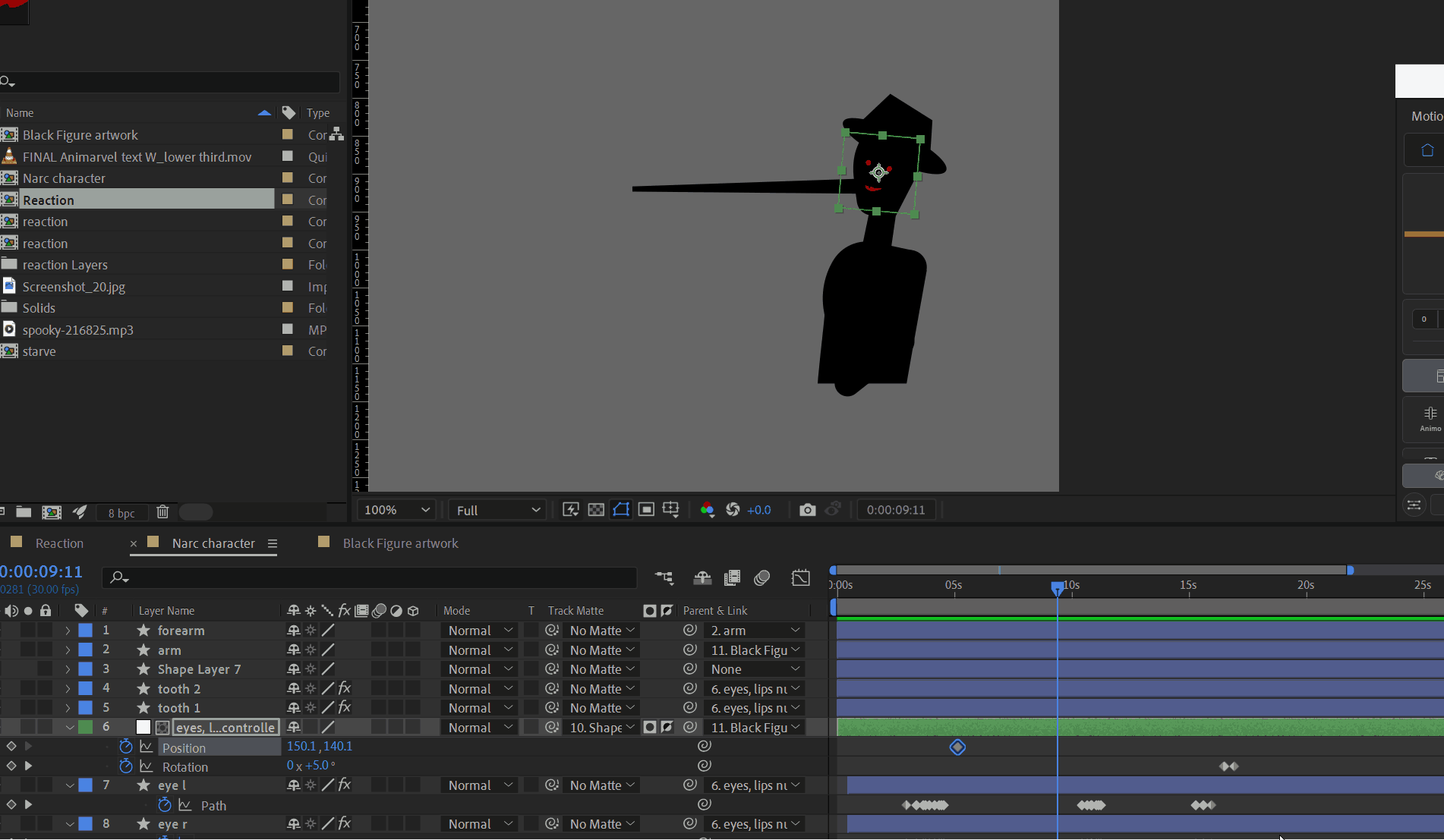Screen dimensions: 1444x840
Task: Open the magnification 100% dropdown
Action: click(397, 510)
